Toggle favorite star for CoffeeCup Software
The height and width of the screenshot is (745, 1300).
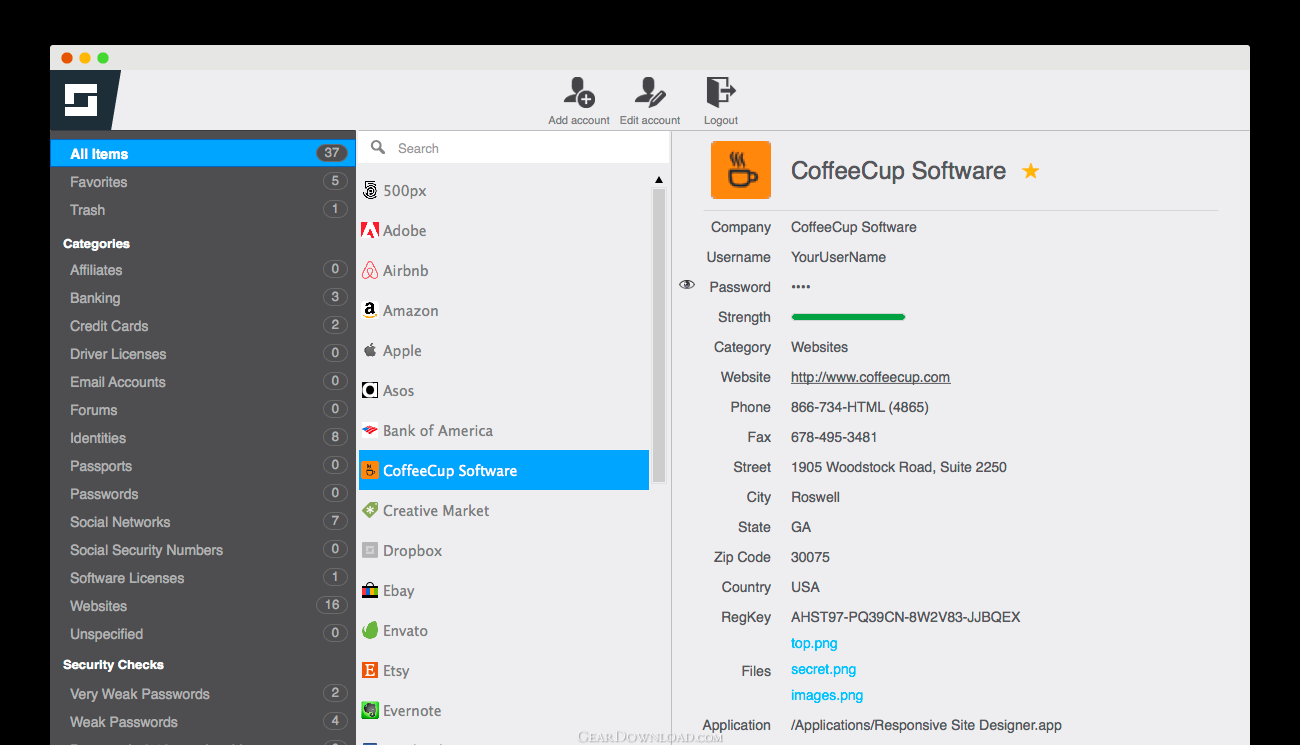(x=1031, y=171)
